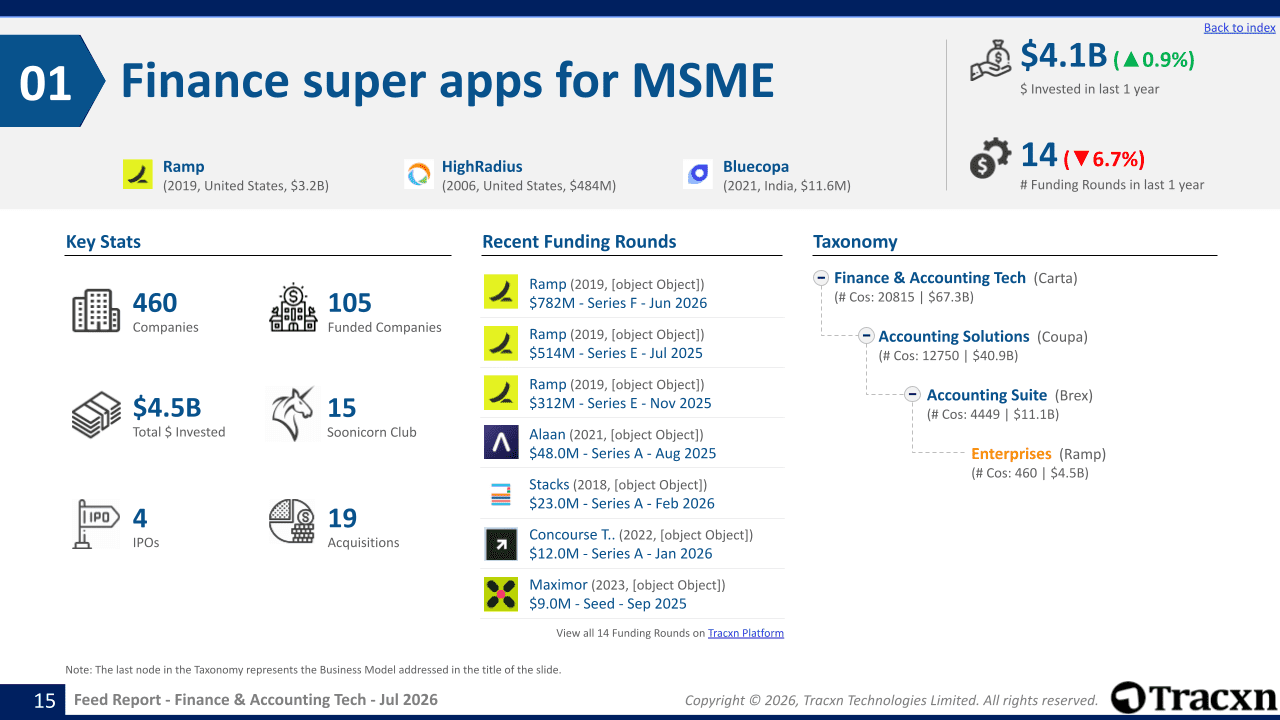Viewport: 1280px width, 720px height.
Task: Follow the Tracxn Platform link
Action: [746, 633]
